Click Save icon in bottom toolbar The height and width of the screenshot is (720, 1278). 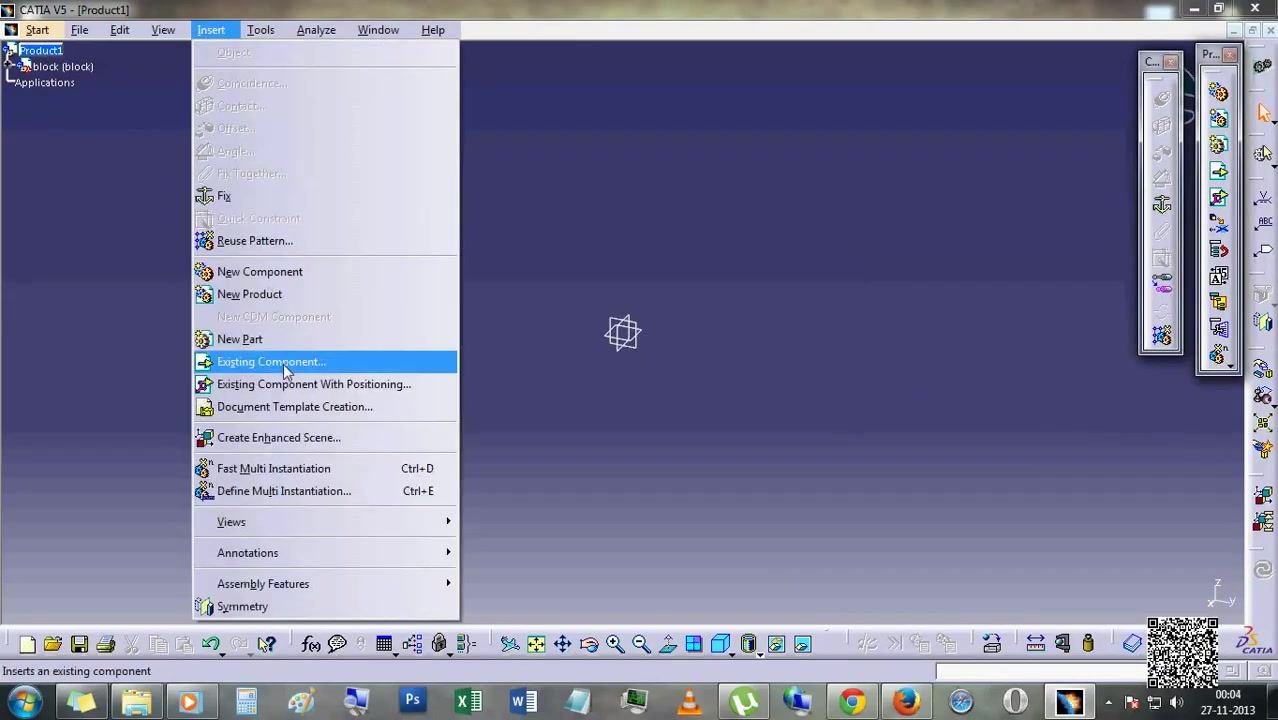(x=79, y=645)
